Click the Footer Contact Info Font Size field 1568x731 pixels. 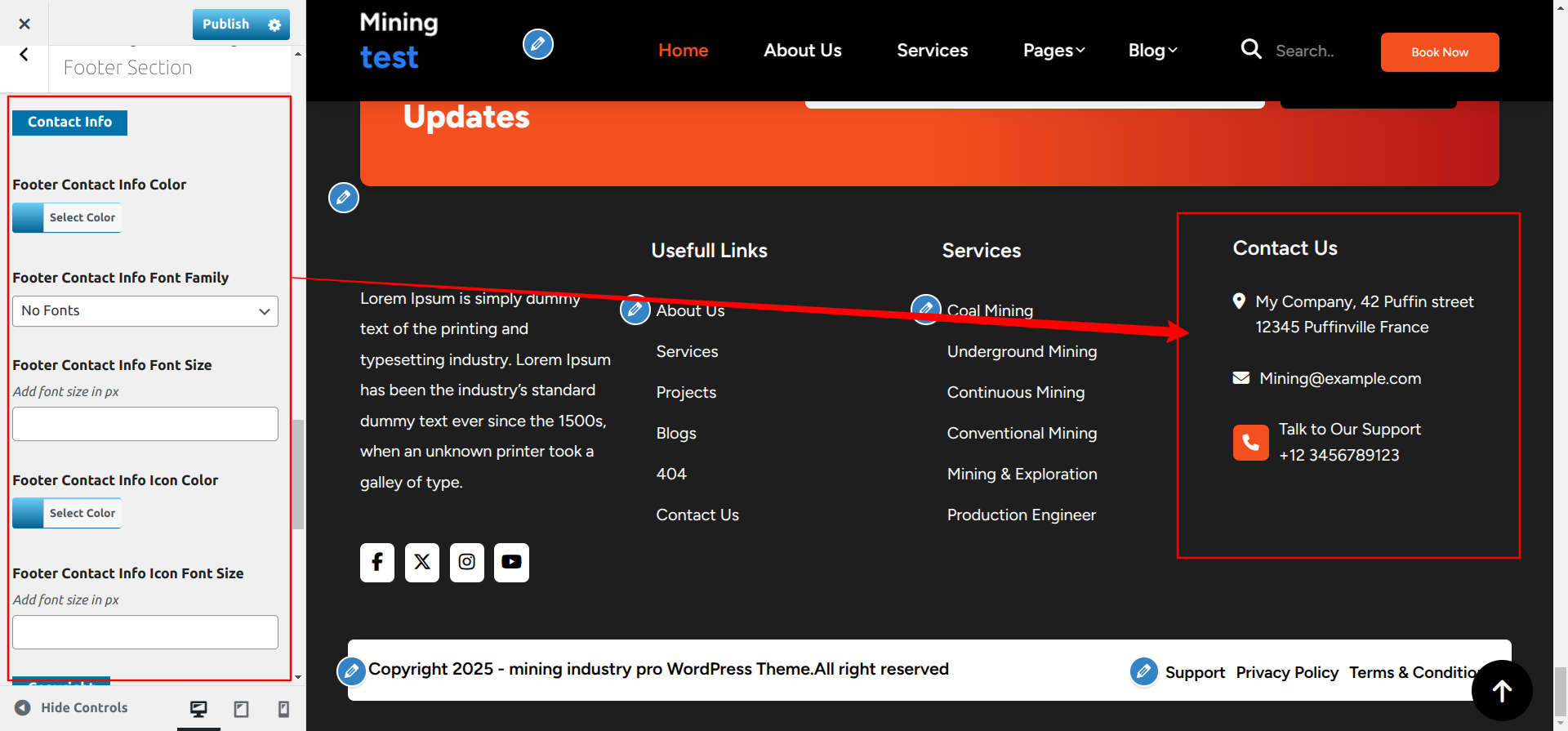tap(145, 424)
